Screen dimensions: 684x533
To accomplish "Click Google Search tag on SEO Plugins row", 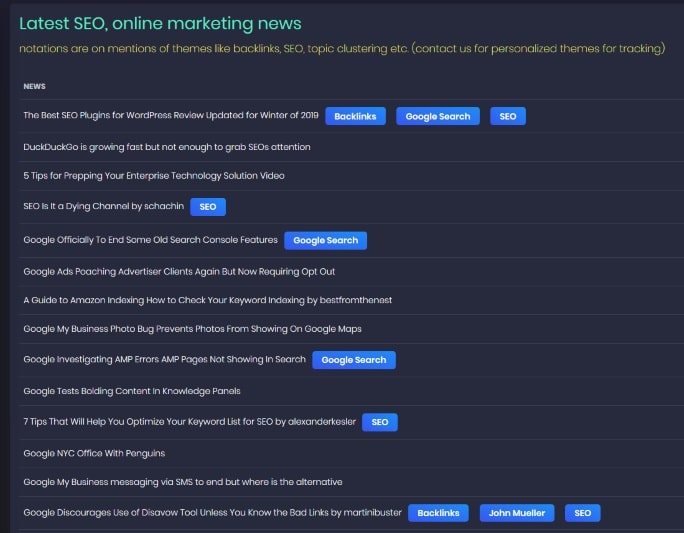I will click(x=438, y=116).
